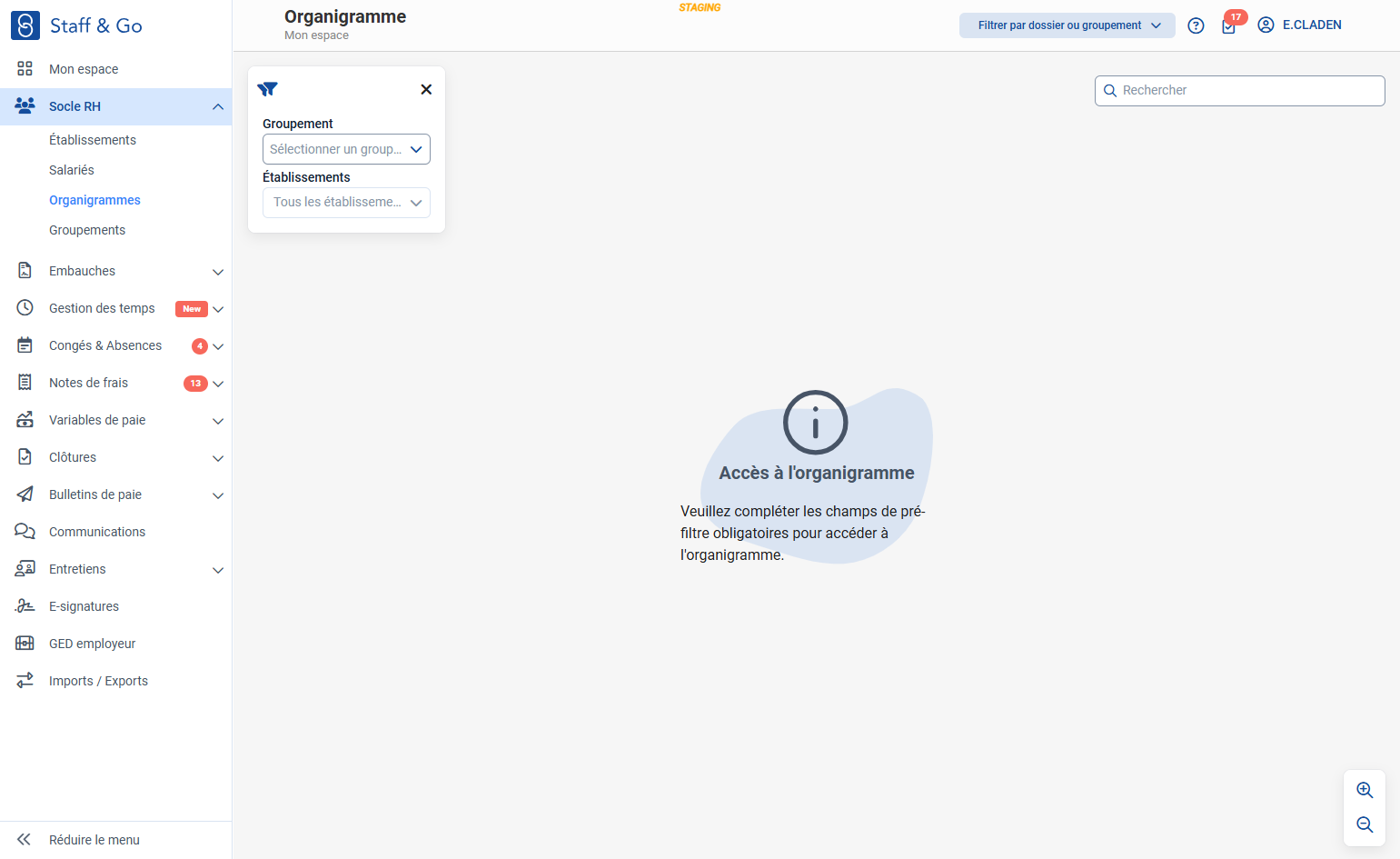Click the red 13 badge on Notes de frais
This screenshot has width=1400, height=859.
195,384
